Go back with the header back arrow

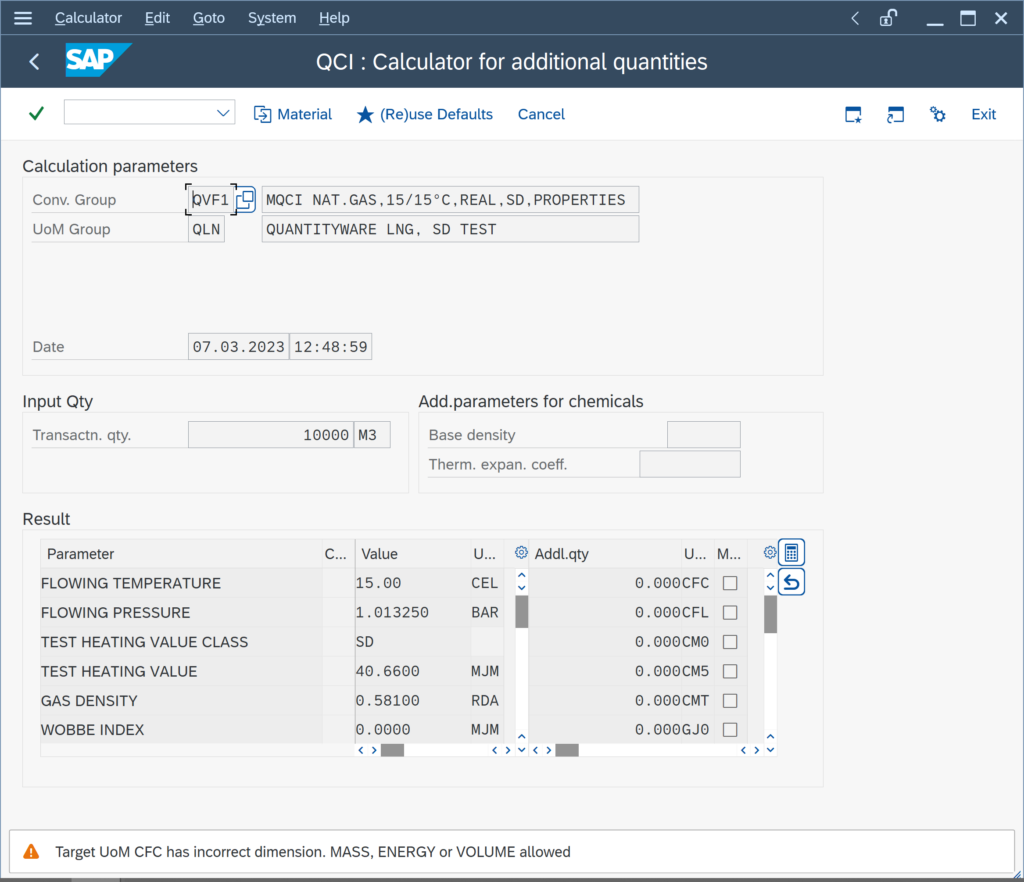click(x=35, y=61)
